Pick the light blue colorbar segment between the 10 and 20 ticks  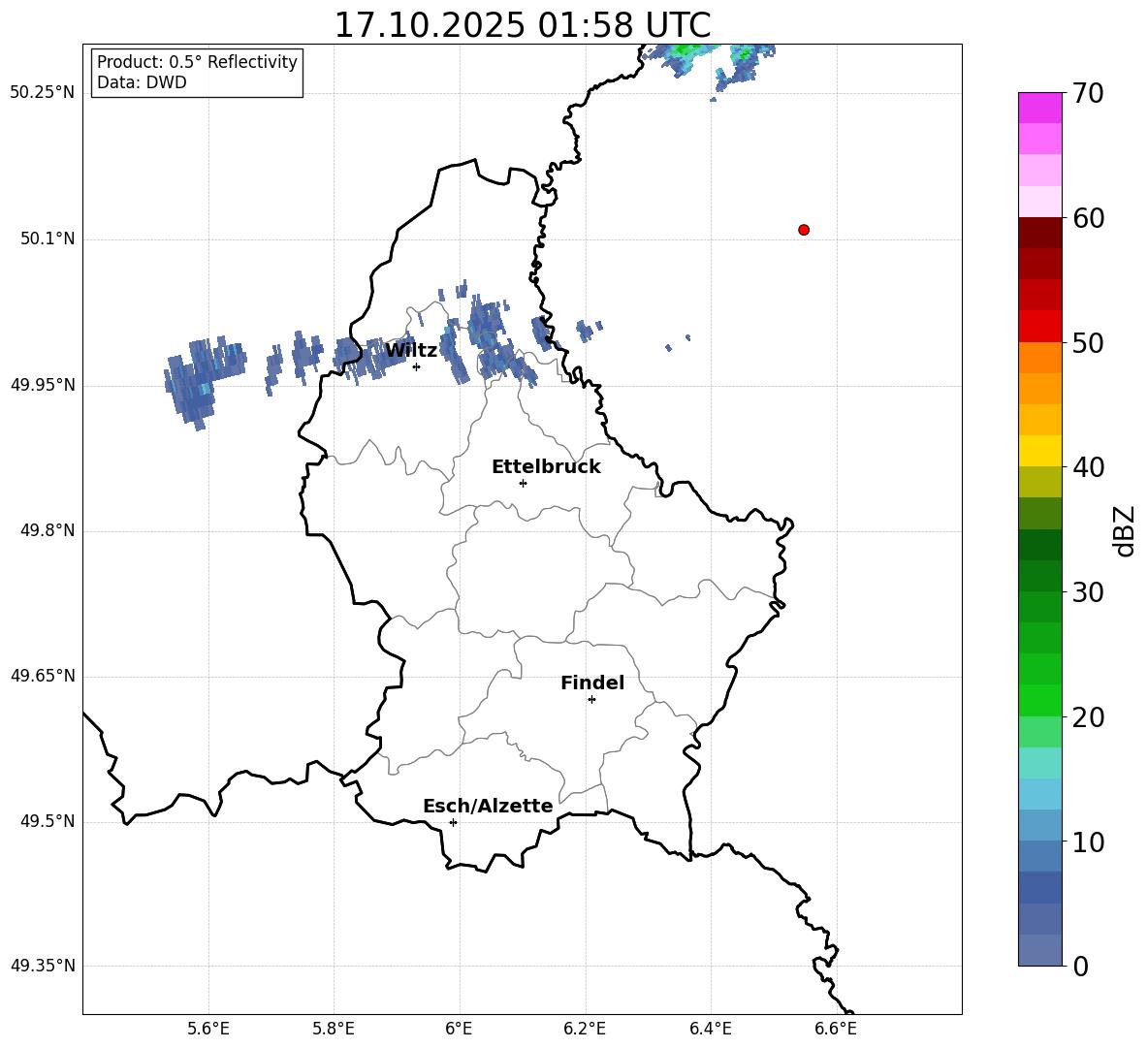(1039, 793)
